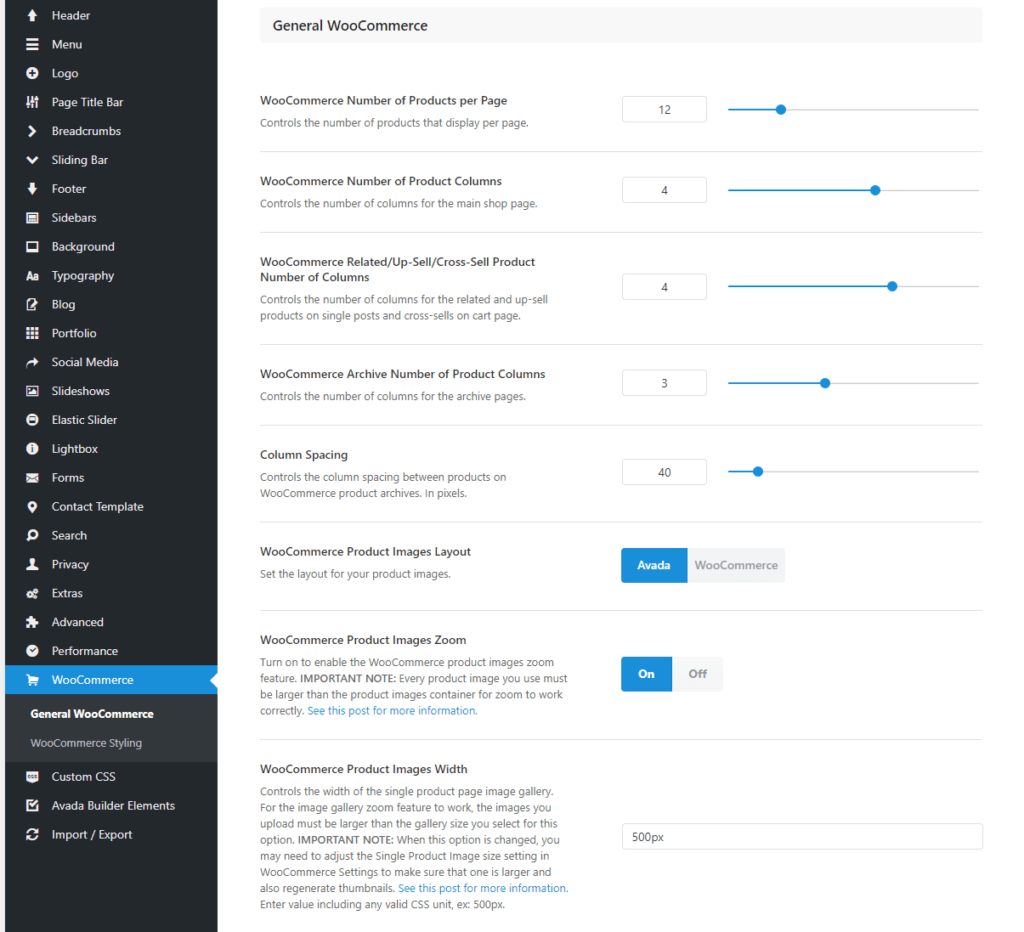This screenshot has height=932, width=1024.
Task: Expand the Breadcrumbs section chevron
Action: coord(32,131)
